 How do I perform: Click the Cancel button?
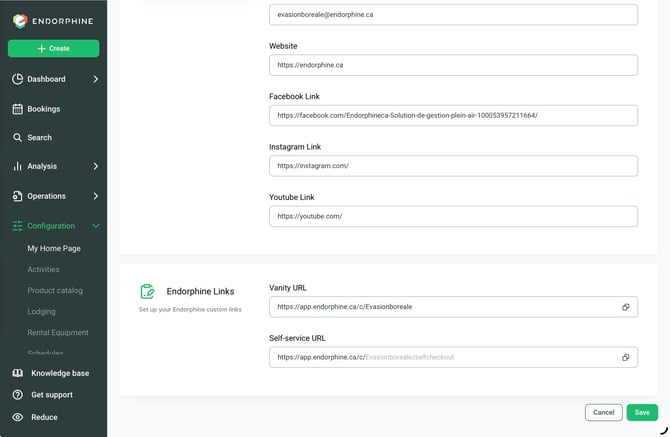(x=603, y=412)
